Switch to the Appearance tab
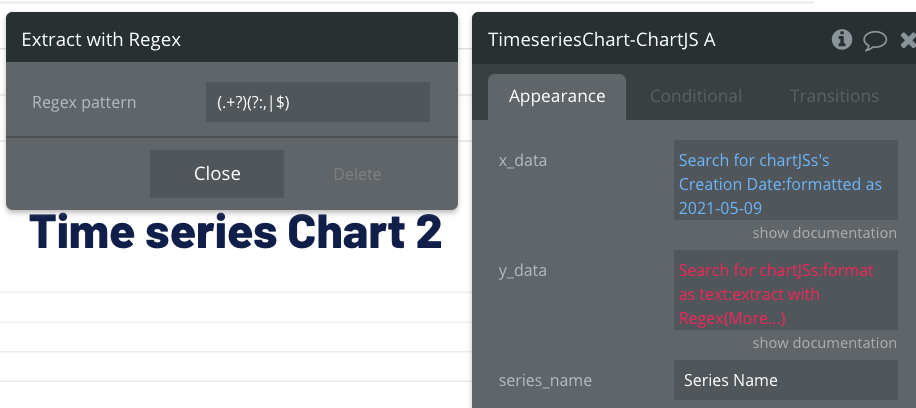This screenshot has height=408, width=916. point(557,97)
